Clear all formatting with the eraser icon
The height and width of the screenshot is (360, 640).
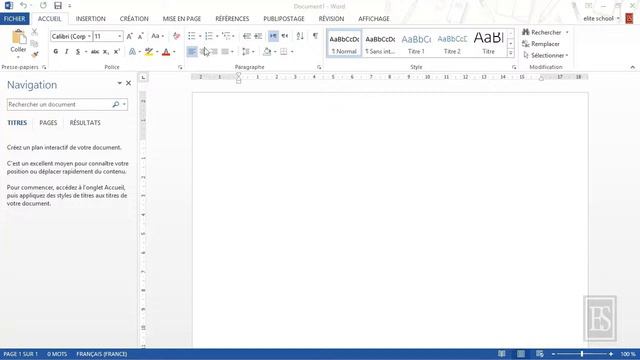click(x=176, y=36)
